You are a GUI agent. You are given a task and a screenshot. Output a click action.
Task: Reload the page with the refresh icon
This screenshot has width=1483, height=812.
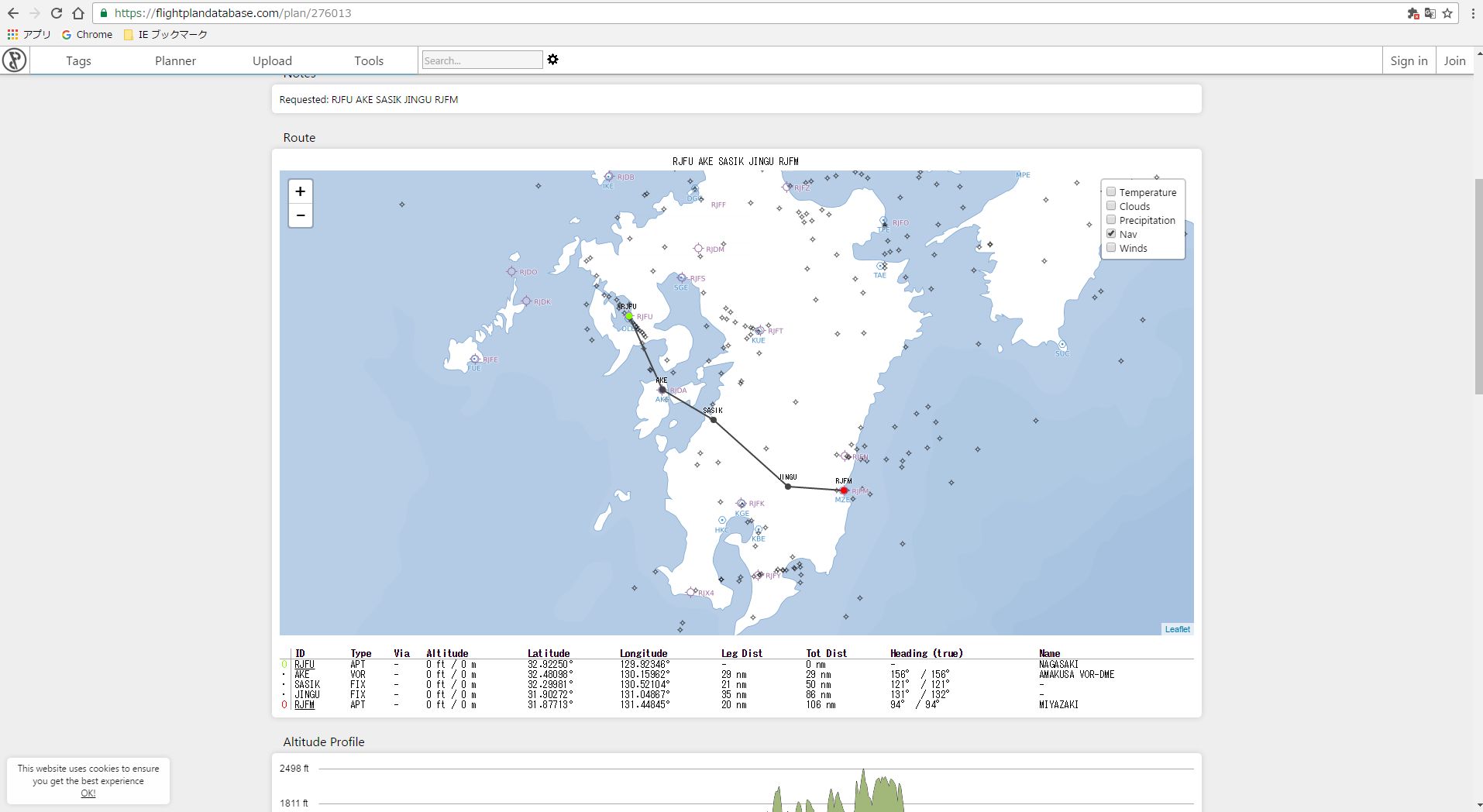(x=56, y=13)
